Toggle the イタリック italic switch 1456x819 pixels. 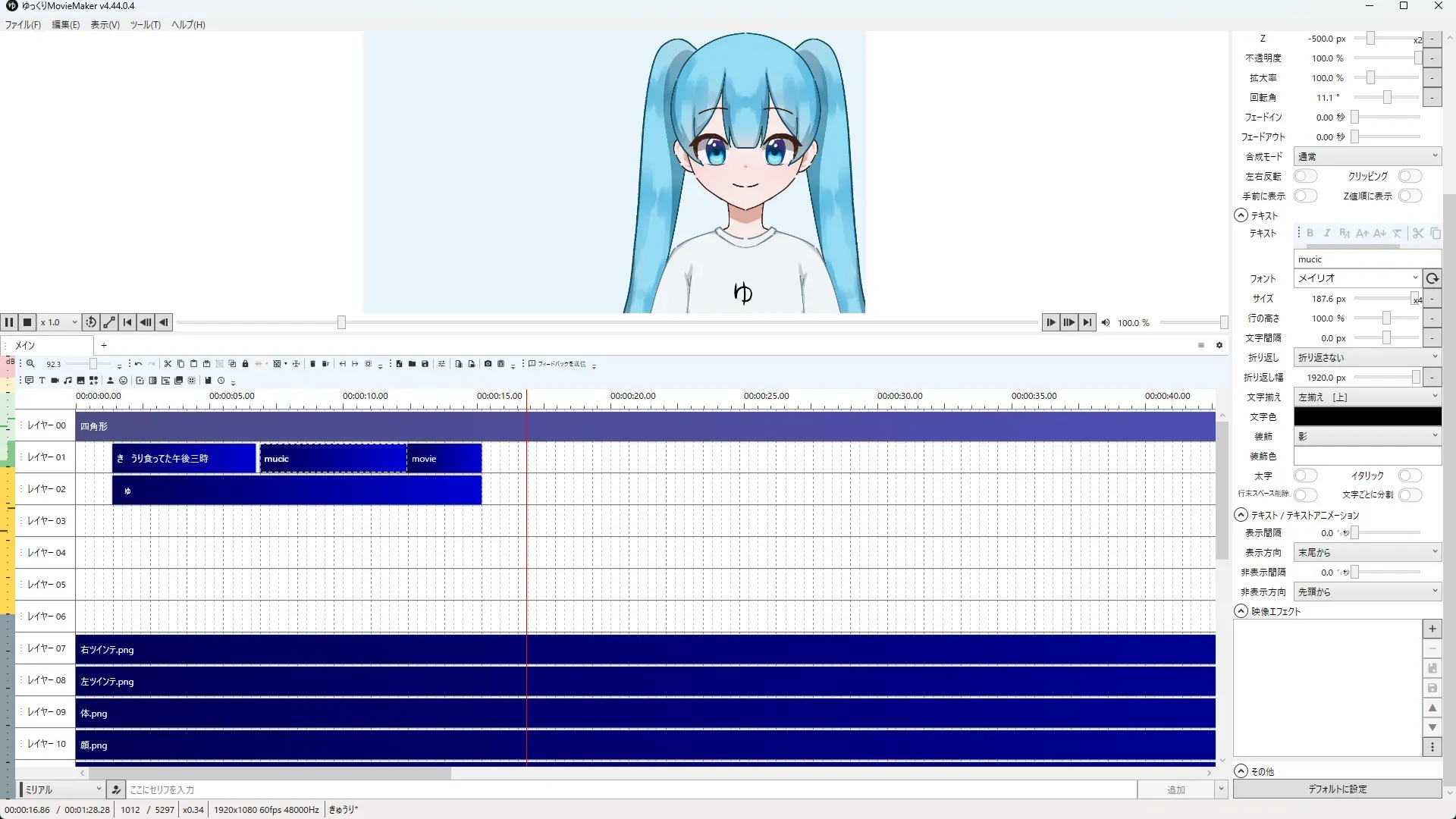point(1410,475)
